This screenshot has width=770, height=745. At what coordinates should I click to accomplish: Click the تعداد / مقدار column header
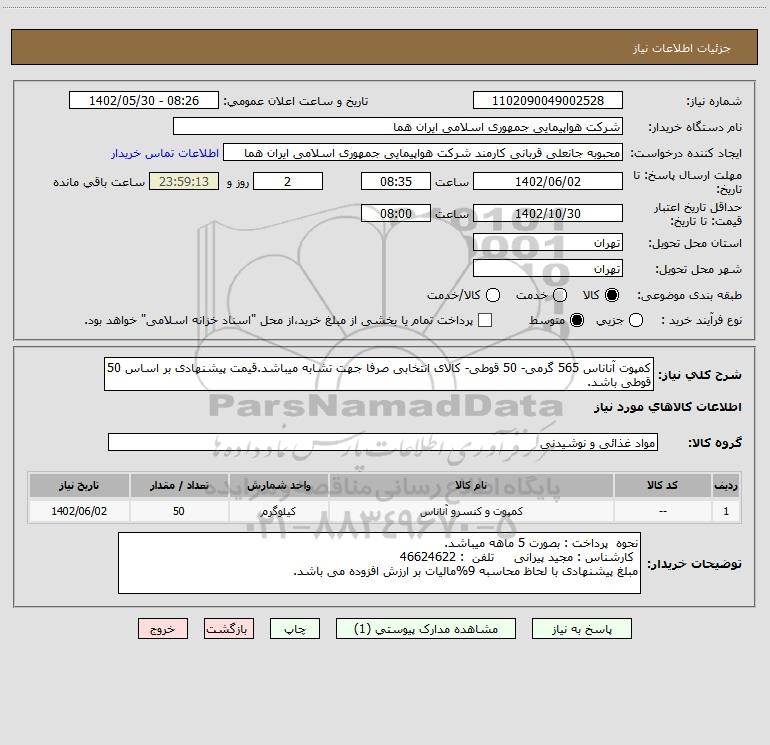[179, 485]
